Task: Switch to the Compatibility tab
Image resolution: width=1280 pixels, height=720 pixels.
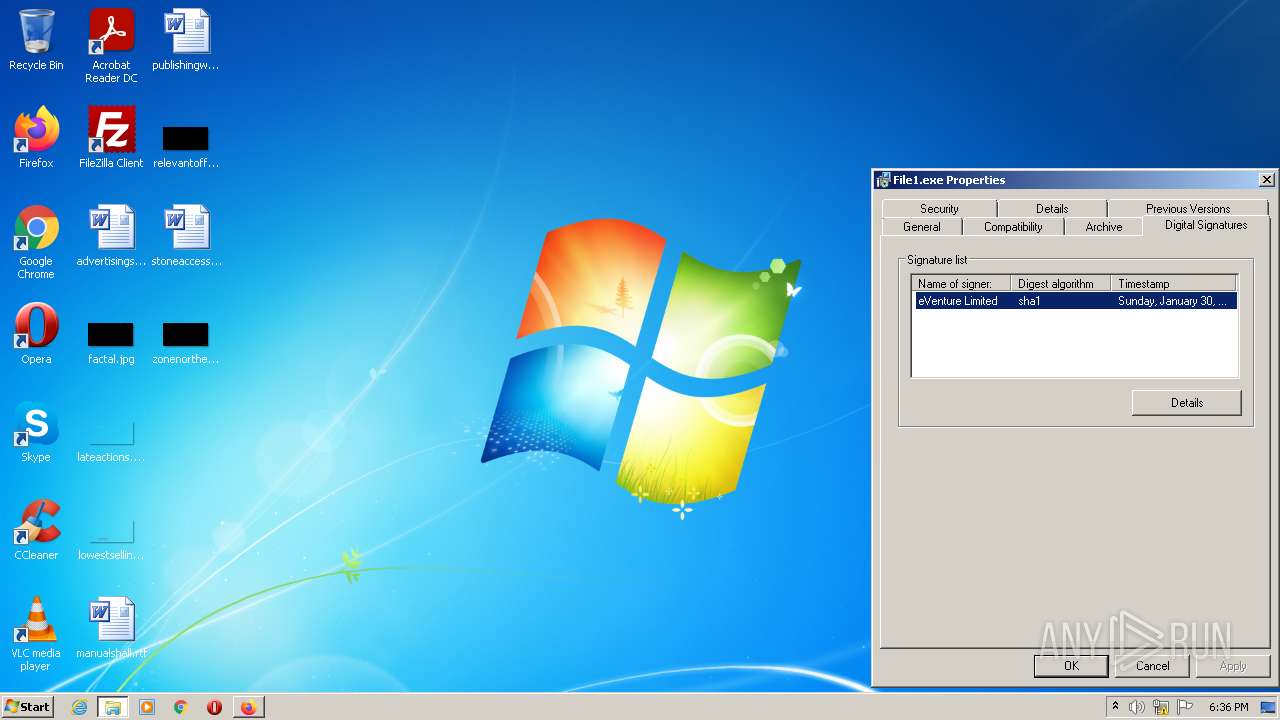Action: coord(1013,227)
